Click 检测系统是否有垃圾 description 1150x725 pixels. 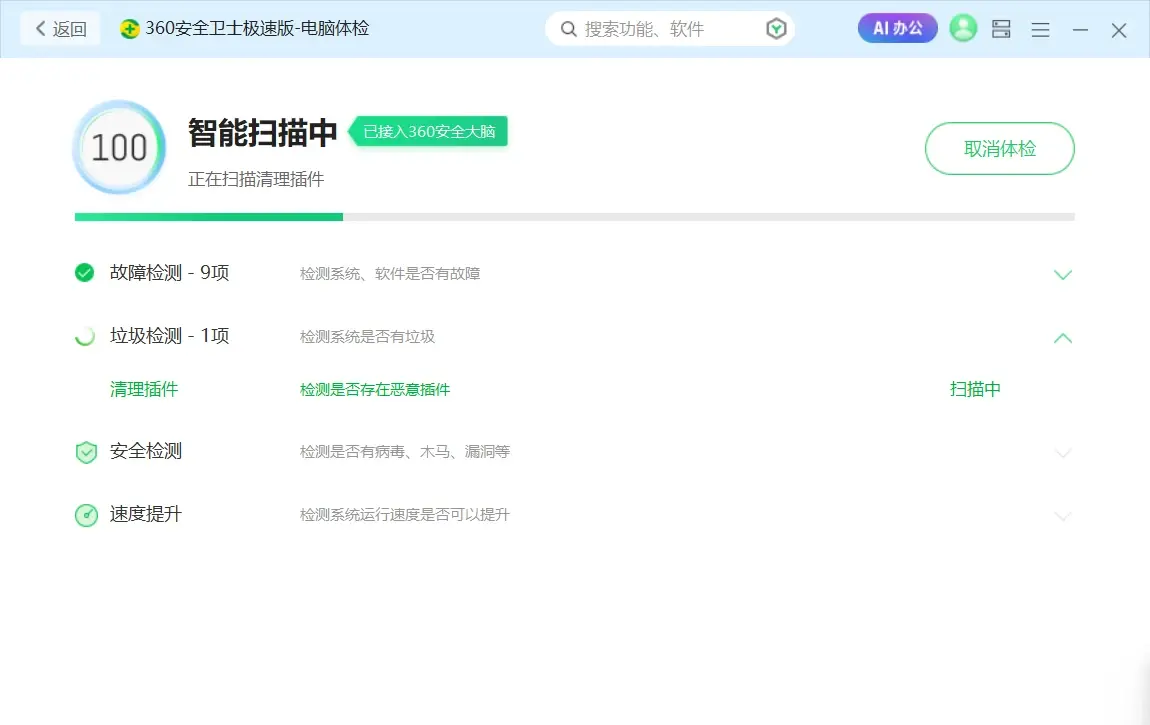(x=367, y=336)
